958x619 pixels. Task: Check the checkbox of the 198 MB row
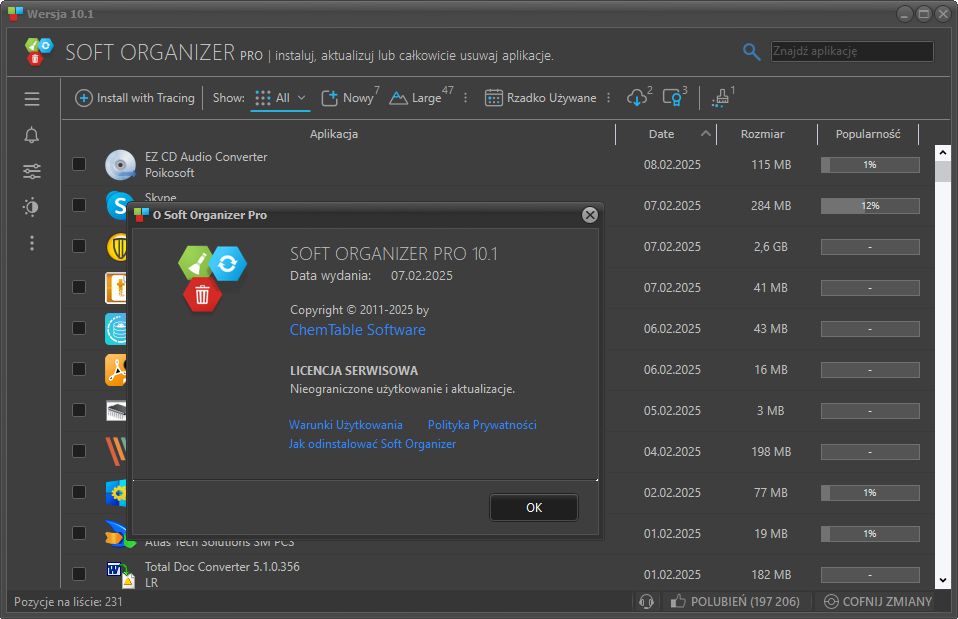(79, 451)
